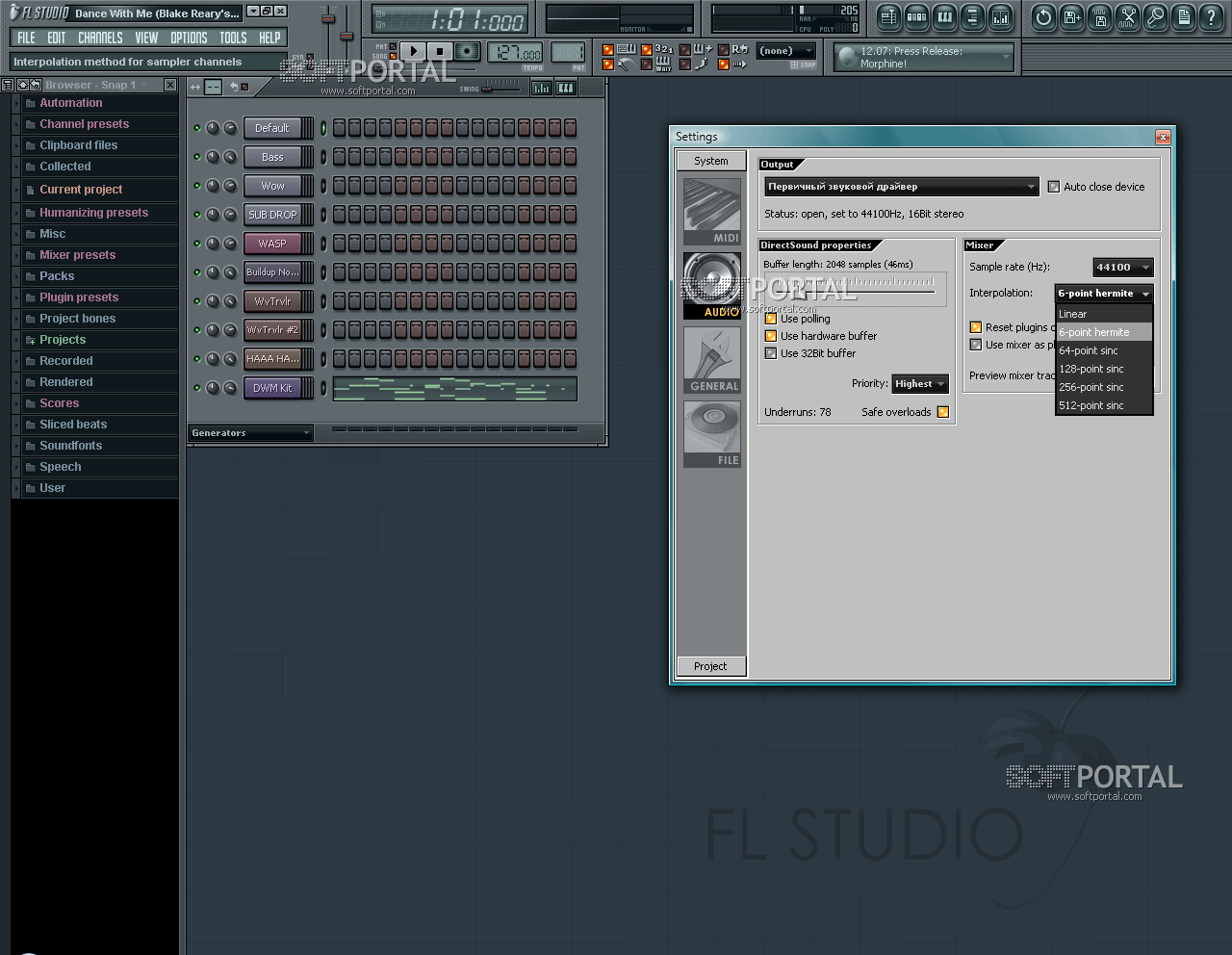This screenshot has height=955, width=1232.
Task: Click the tempo 127.000 display
Action: (516, 53)
